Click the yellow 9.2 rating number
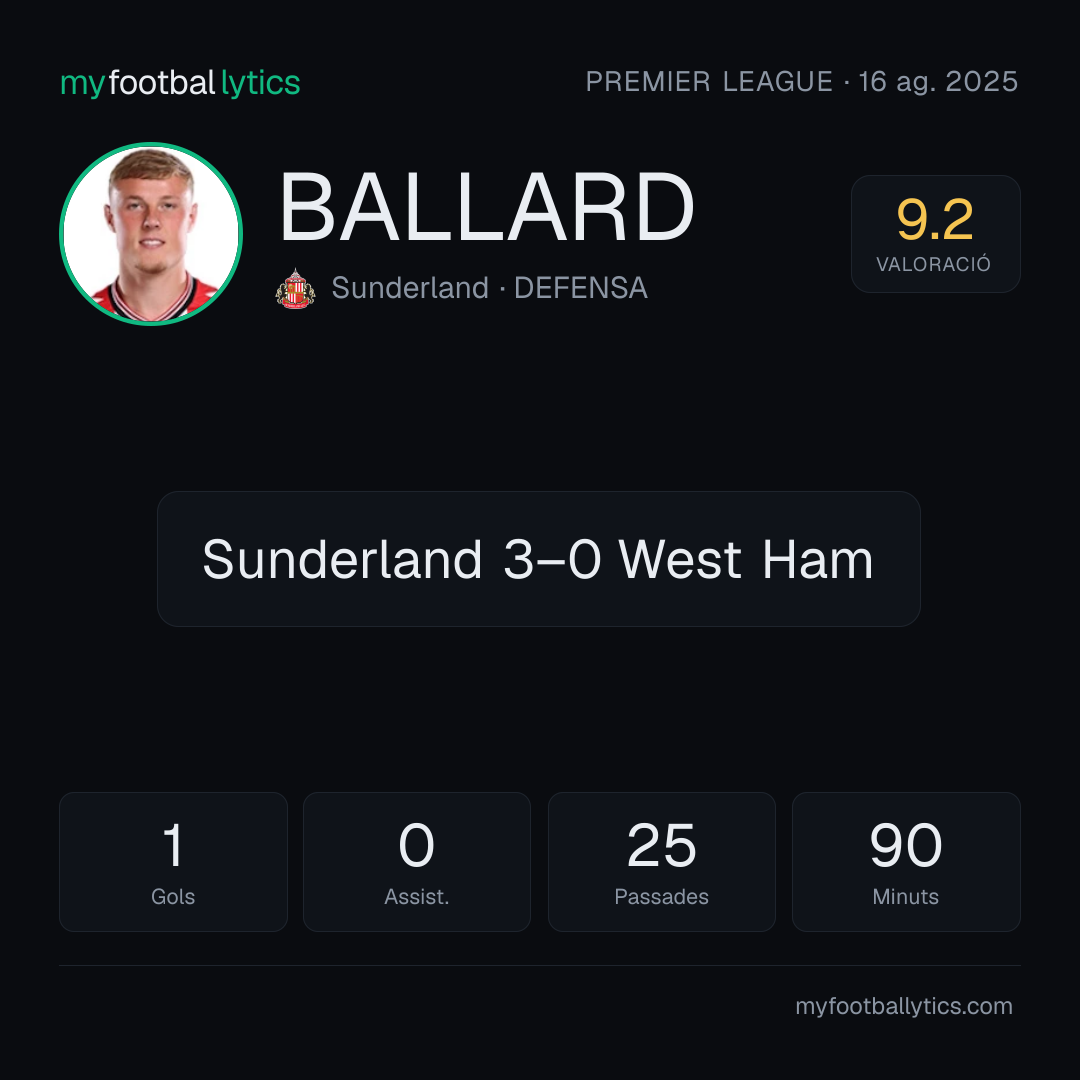 pyautogui.click(x=935, y=220)
